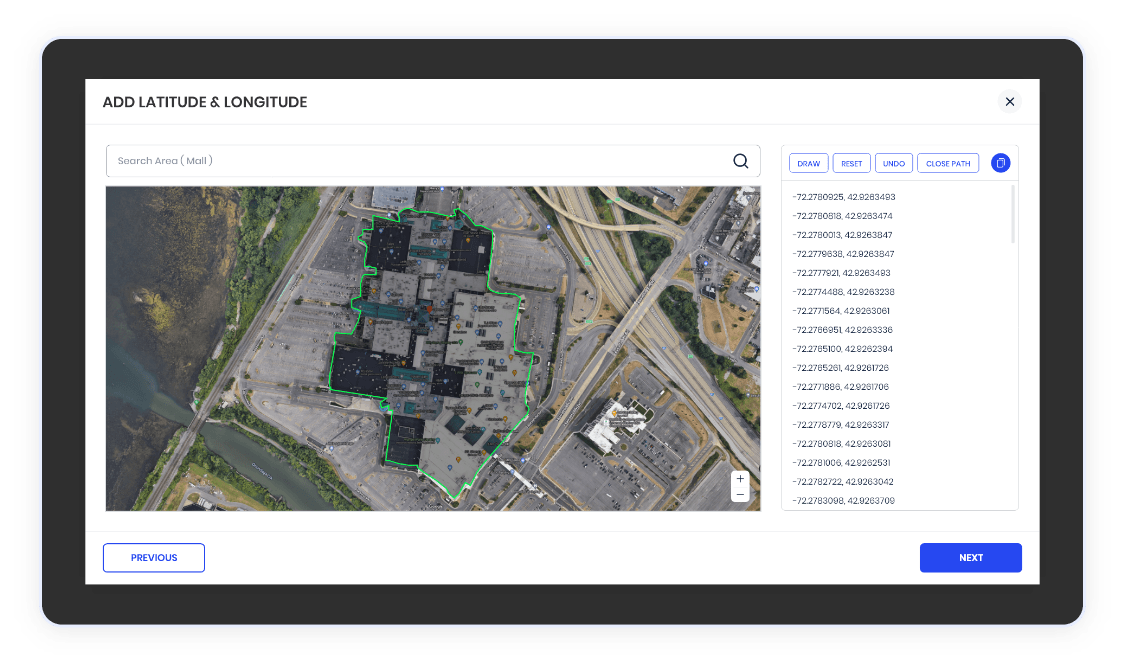Go to the NEXT step
Viewport: 1125px width, 670px height.
[x=970, y=558]
